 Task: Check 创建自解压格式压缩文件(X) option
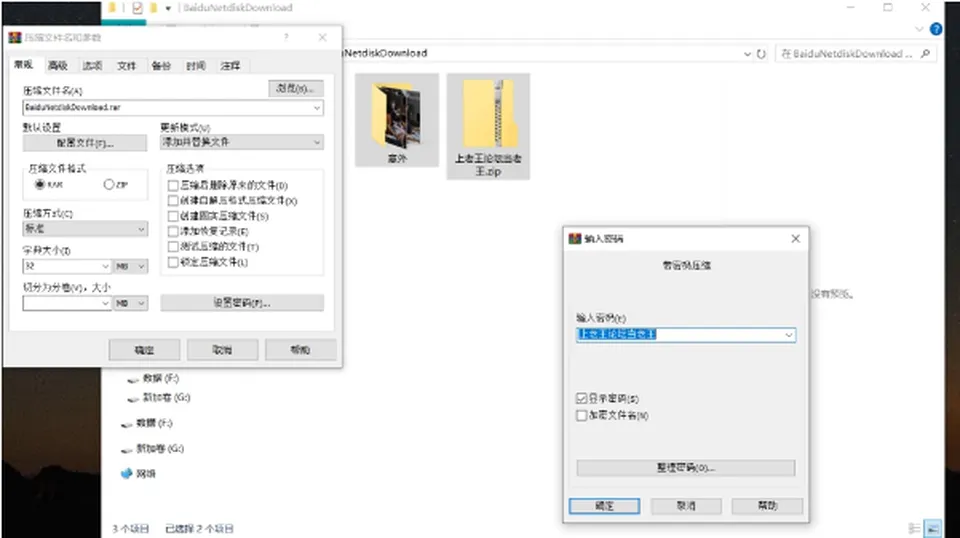point(173,200)
